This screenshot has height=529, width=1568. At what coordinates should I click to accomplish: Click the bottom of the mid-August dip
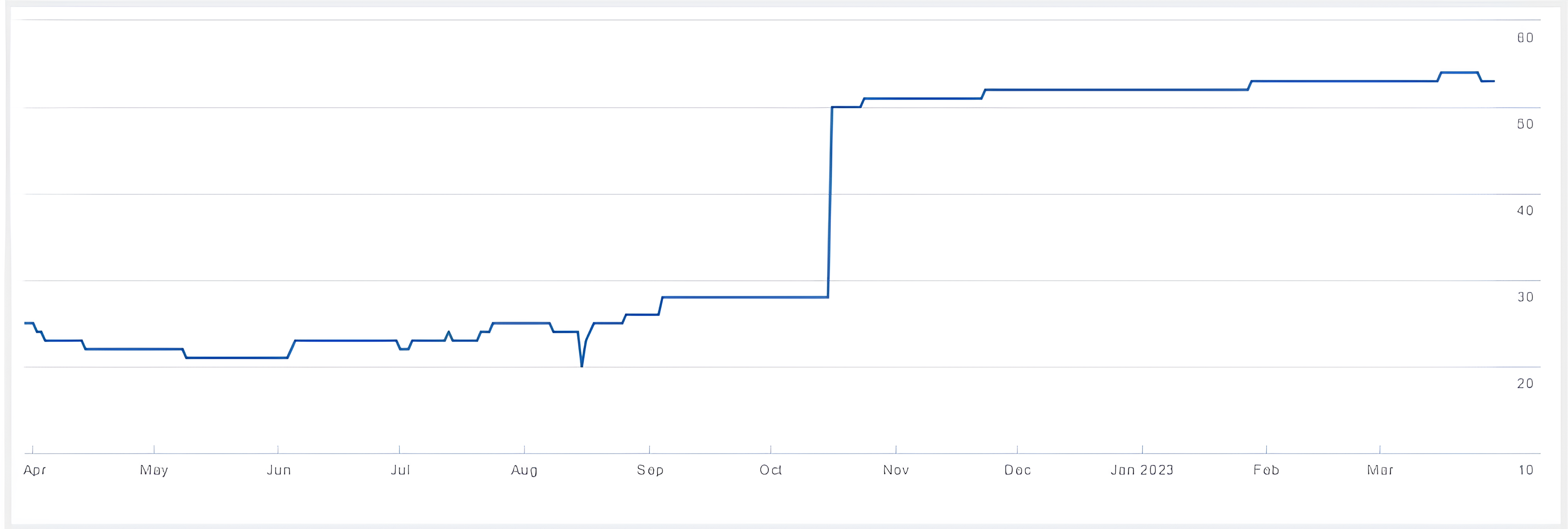[582, 366]
